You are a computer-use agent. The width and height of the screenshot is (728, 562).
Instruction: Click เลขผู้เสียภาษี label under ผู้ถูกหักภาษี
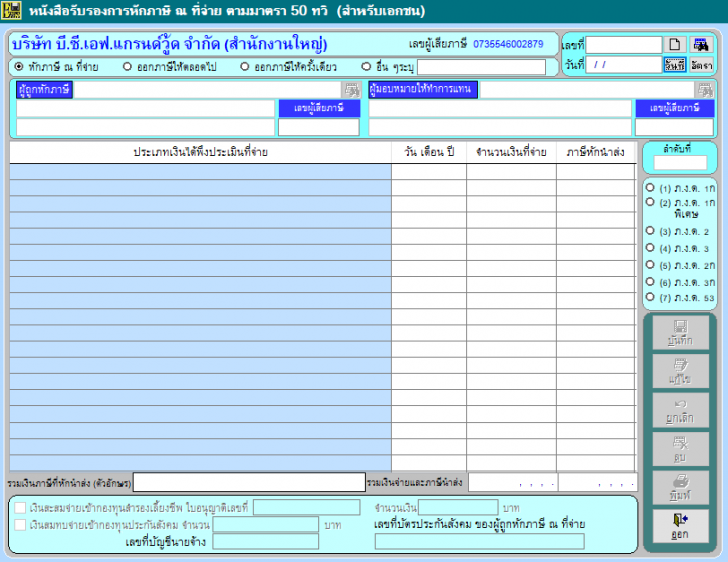(319, 108)
